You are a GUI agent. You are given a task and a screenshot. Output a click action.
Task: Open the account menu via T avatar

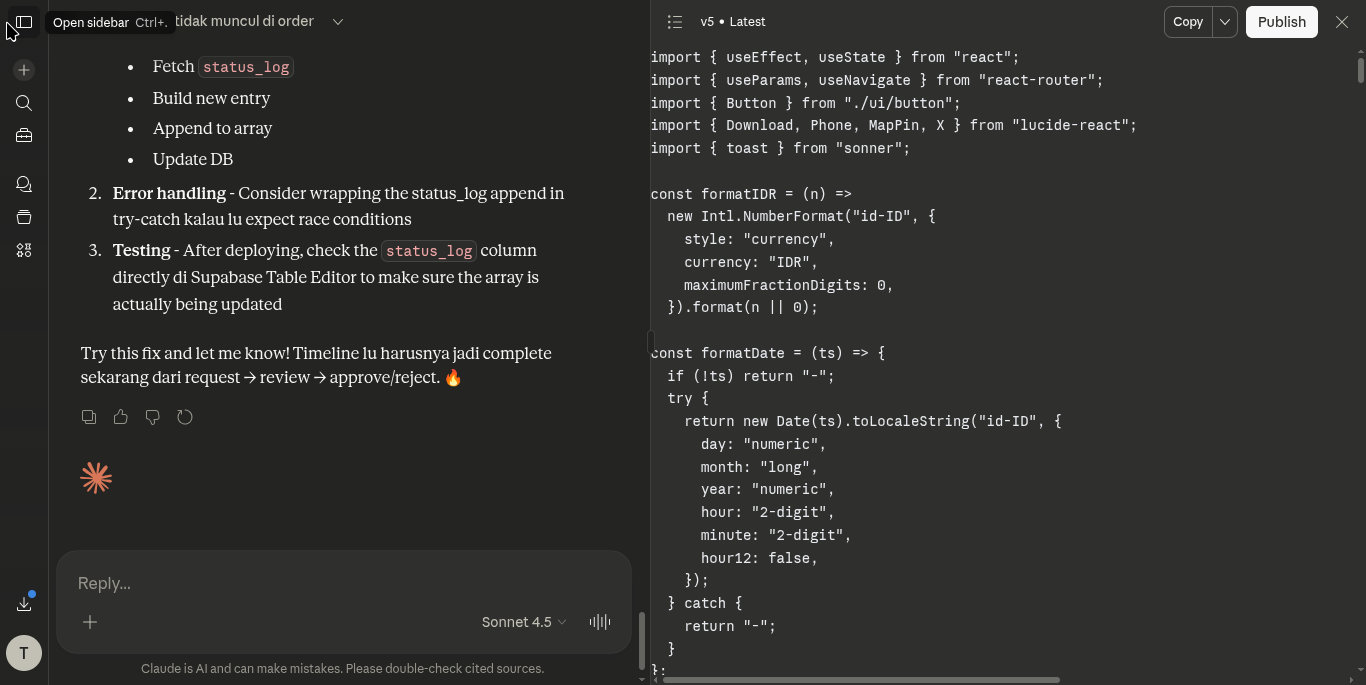[x=23, y=652]
